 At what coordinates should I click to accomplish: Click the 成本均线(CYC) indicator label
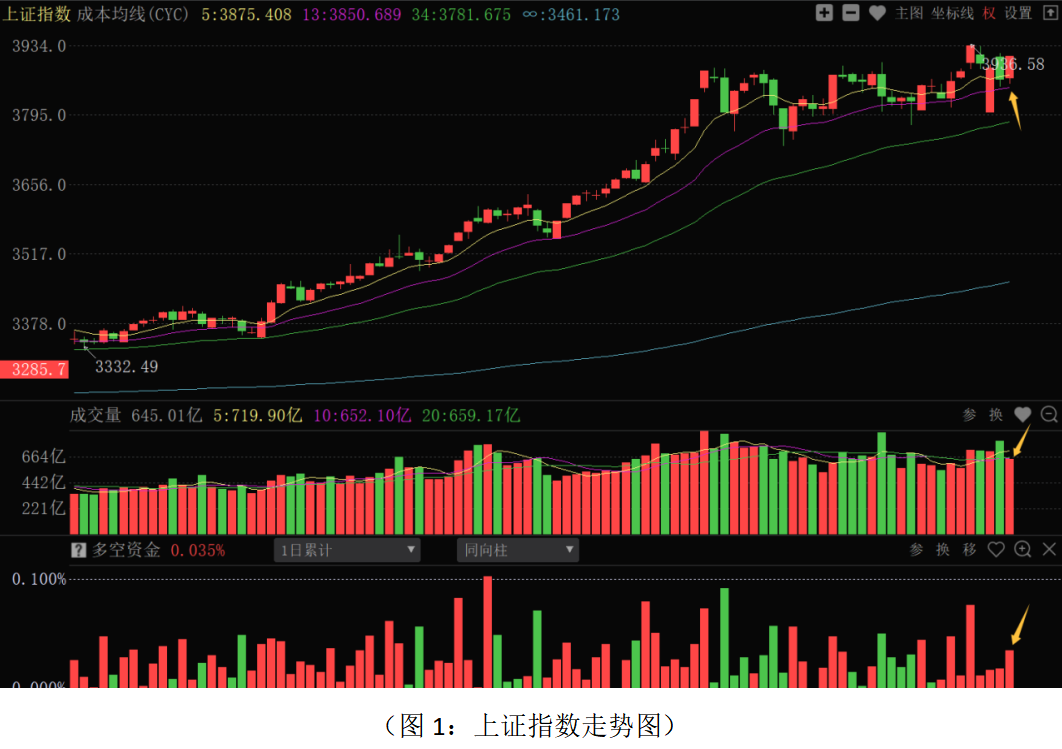click(x=132, y=15)
